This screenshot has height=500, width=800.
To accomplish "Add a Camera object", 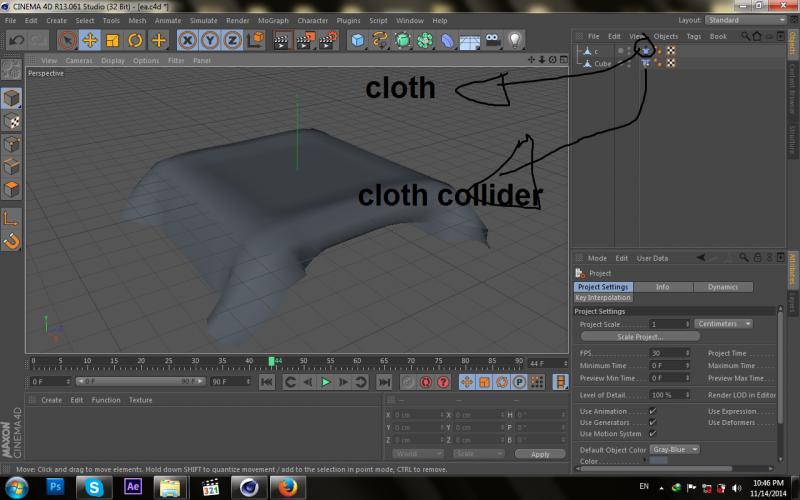I will pos(492,40).
